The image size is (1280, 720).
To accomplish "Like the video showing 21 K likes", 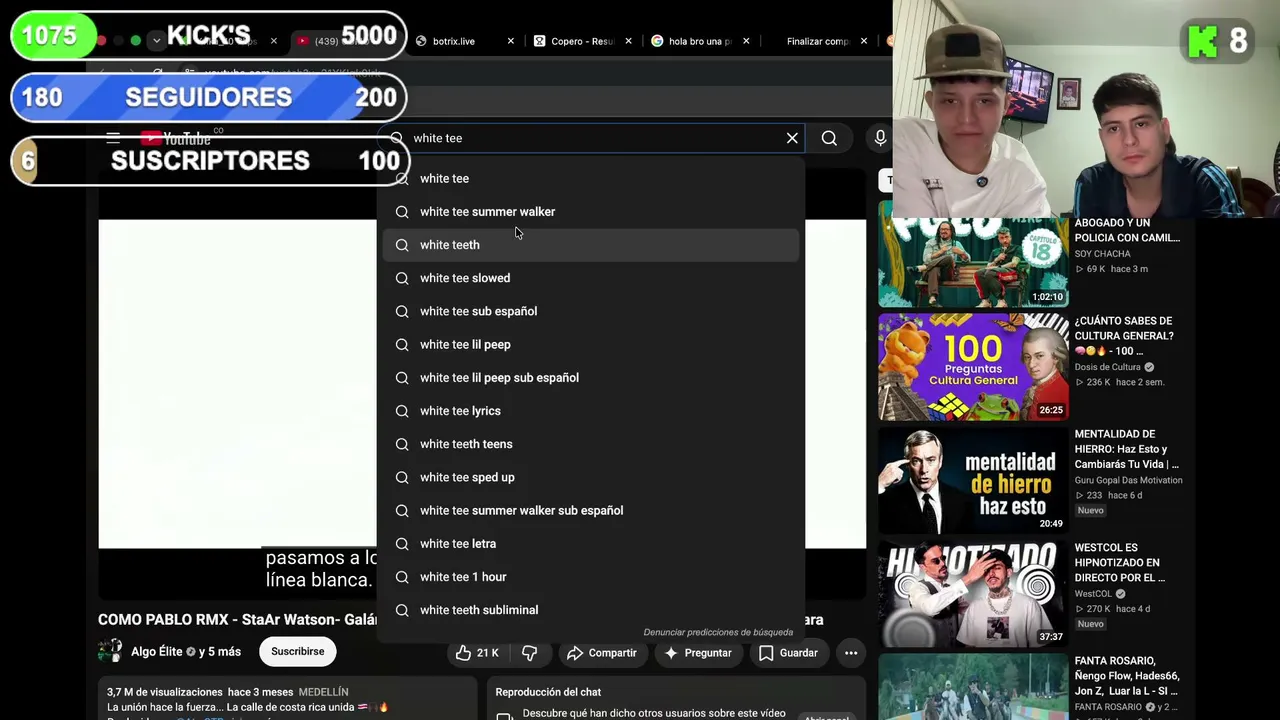I will click(x=477, y=653).
